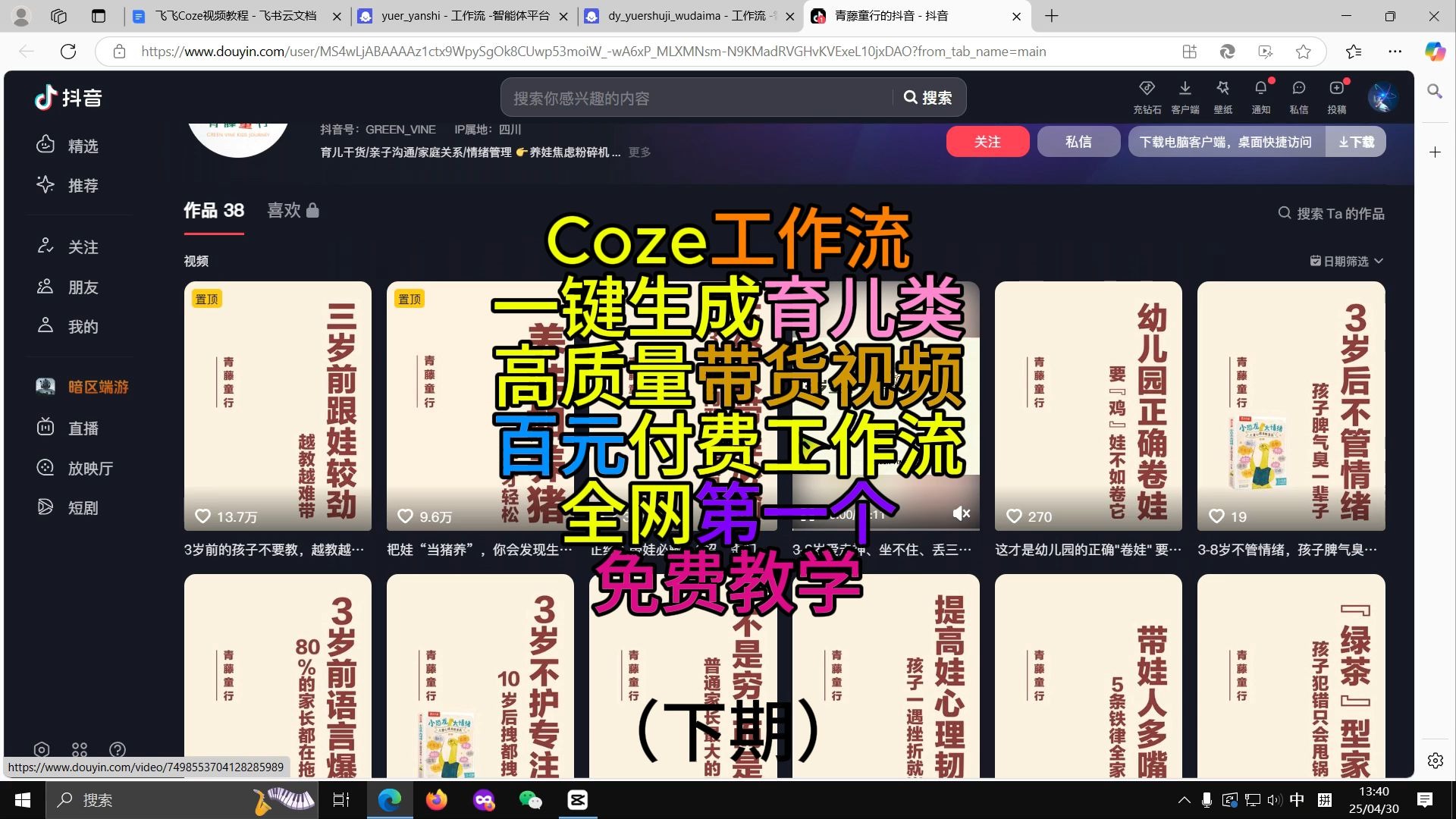The height and width of the screenshot is (819, 1456).
Task: Open the Windows Start menu
Action: pos(23,800)
